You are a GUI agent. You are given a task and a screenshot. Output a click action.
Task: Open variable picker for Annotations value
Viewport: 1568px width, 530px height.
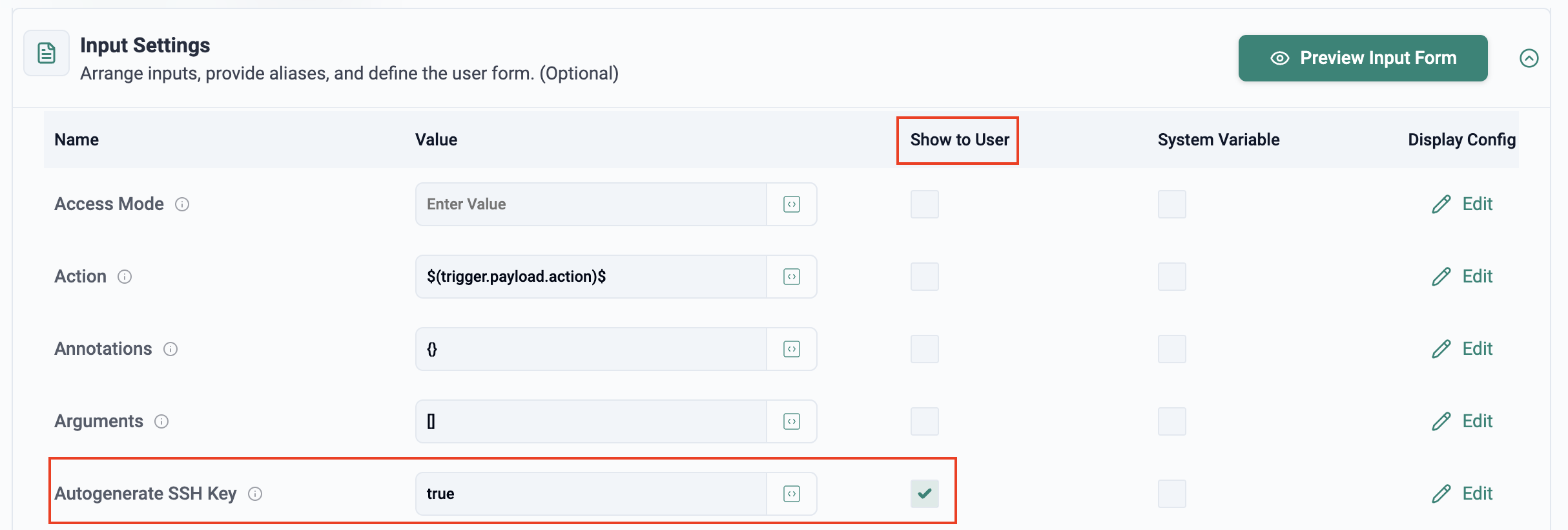[x=792, y=349]
